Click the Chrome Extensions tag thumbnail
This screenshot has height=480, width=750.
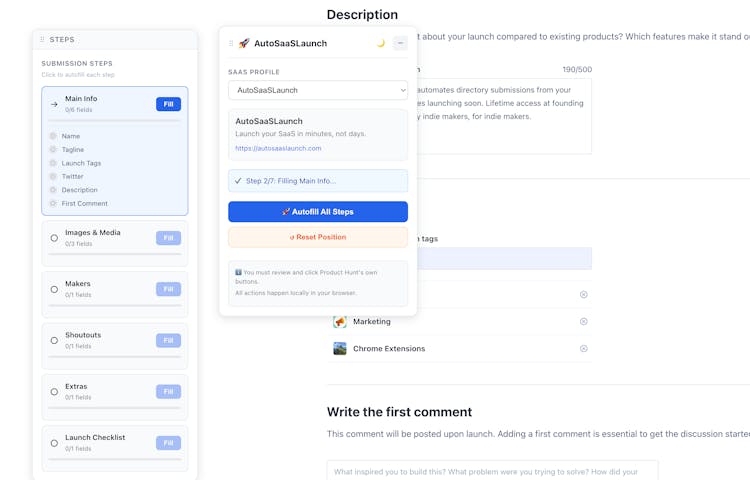pyautogui.click(x=340, y=349)
